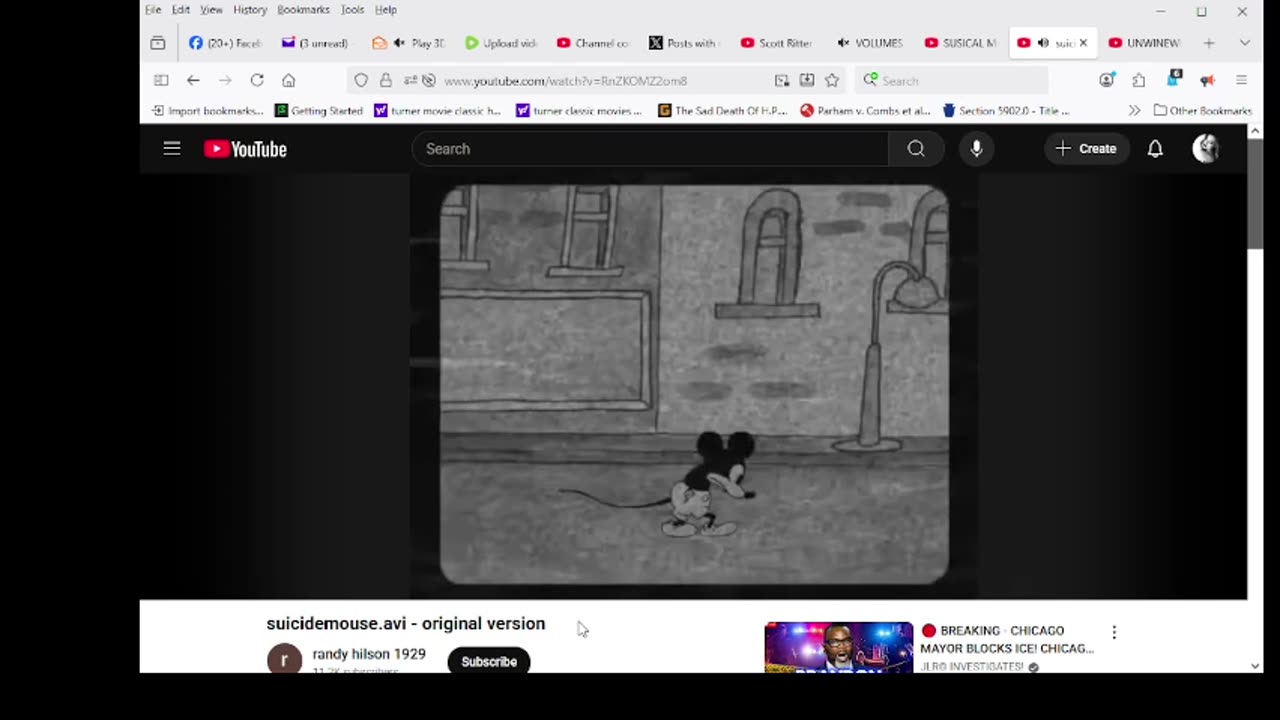Switch to the Posts with X tab
The width and height of the screenshot is (1280, 720).
click(x=683, y=43)
